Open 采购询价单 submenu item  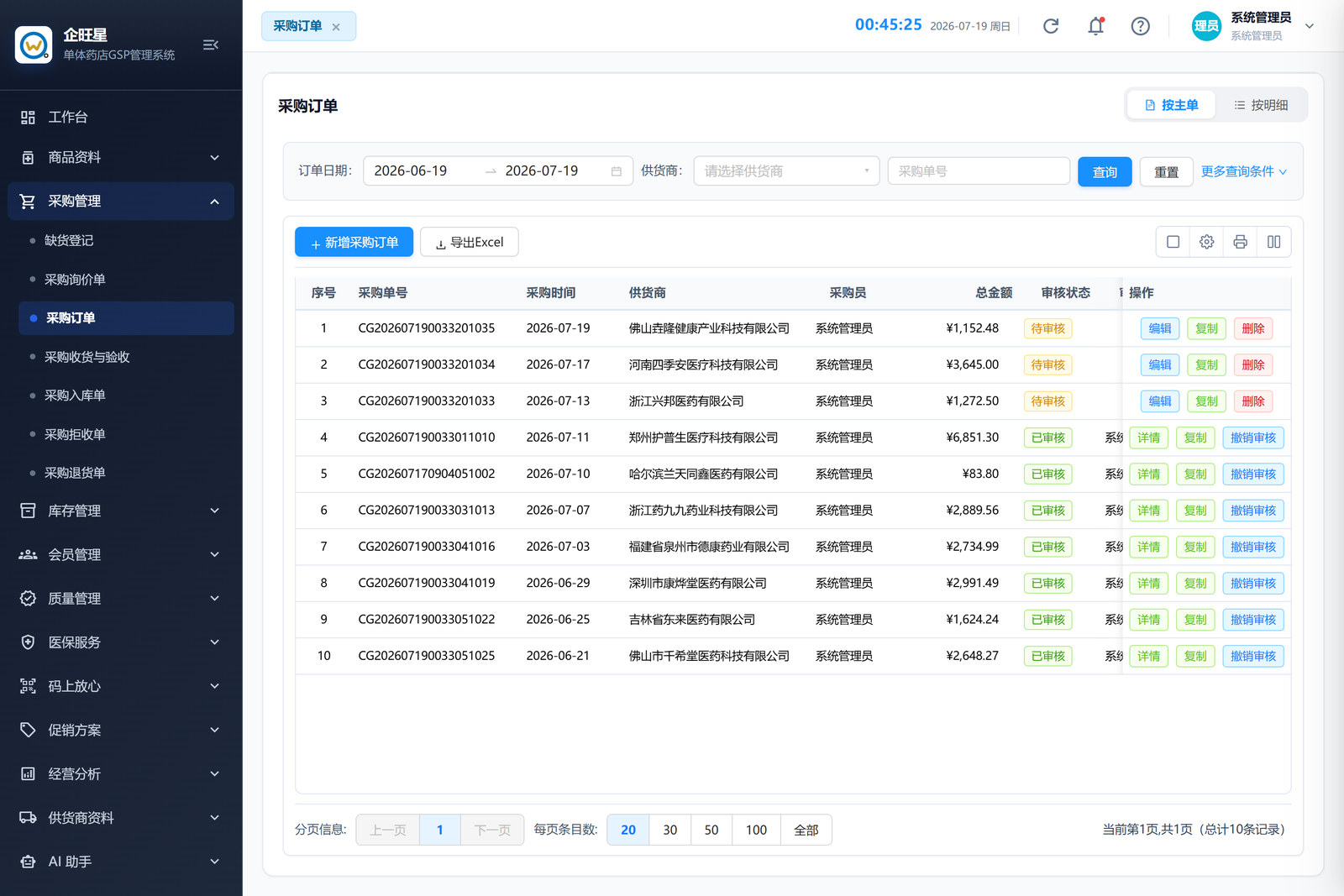coord(126,280)
